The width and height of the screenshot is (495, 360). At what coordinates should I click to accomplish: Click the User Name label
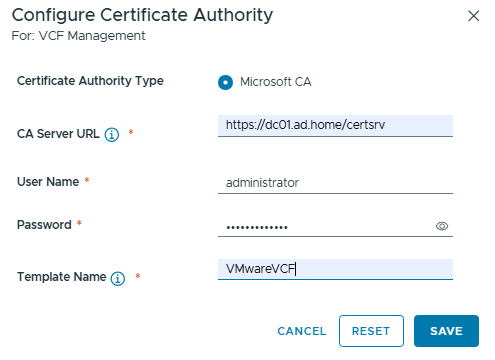coord(48,182)
